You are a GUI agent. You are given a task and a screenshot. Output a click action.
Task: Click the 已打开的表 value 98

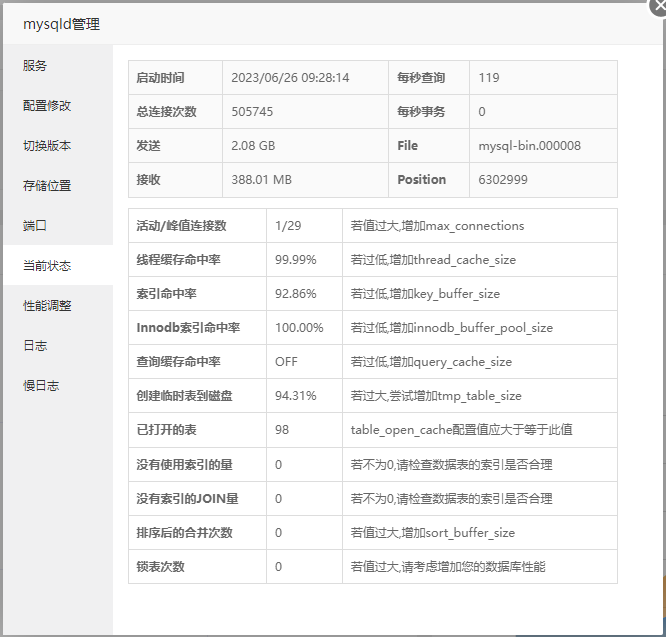coord(282,430)
